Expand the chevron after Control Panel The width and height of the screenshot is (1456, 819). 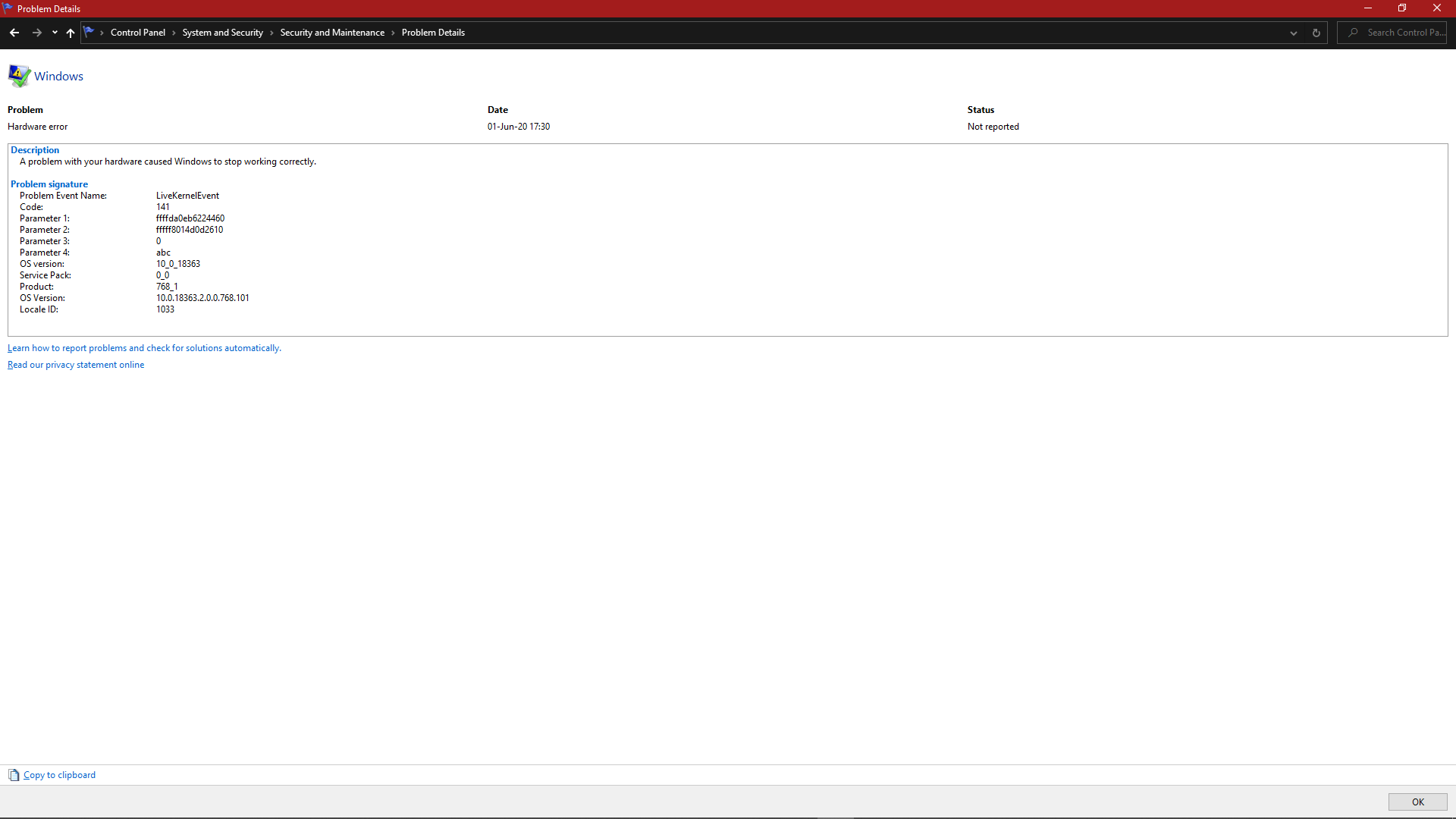click(174, 33)
